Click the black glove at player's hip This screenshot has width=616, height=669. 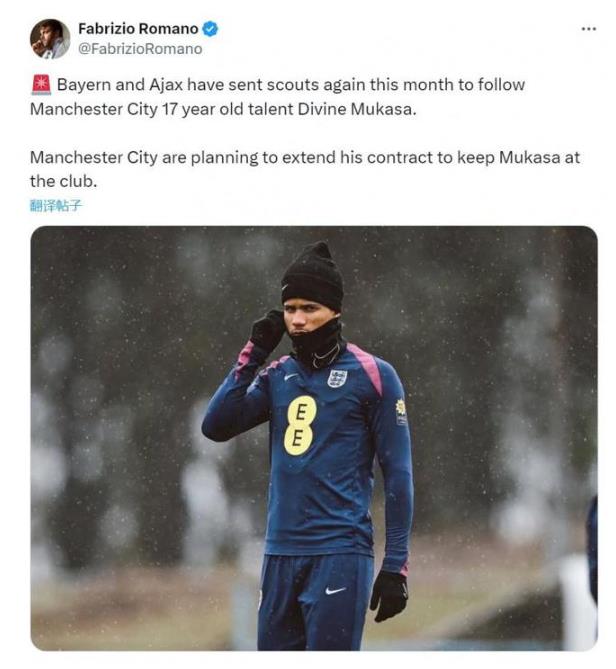click(x=388, y=595)
